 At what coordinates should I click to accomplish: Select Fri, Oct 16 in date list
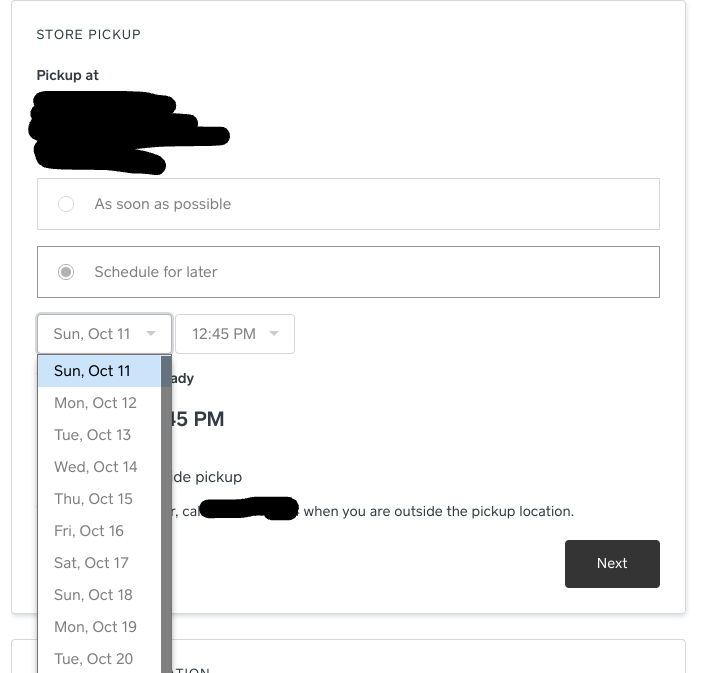tap(89, 531)
